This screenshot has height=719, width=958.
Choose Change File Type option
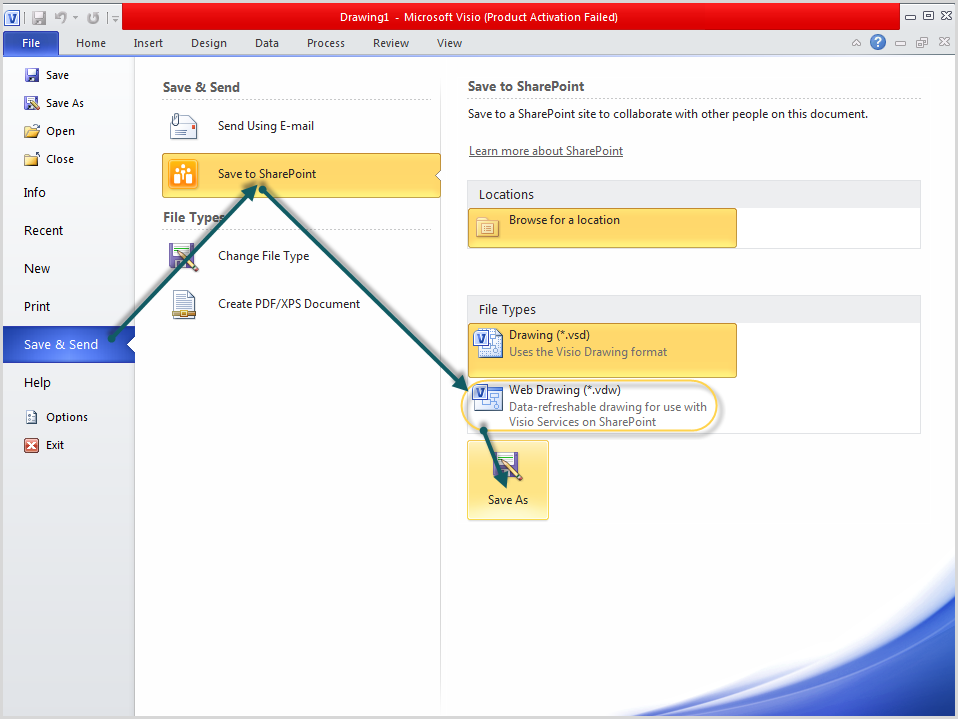coord(301,256)
